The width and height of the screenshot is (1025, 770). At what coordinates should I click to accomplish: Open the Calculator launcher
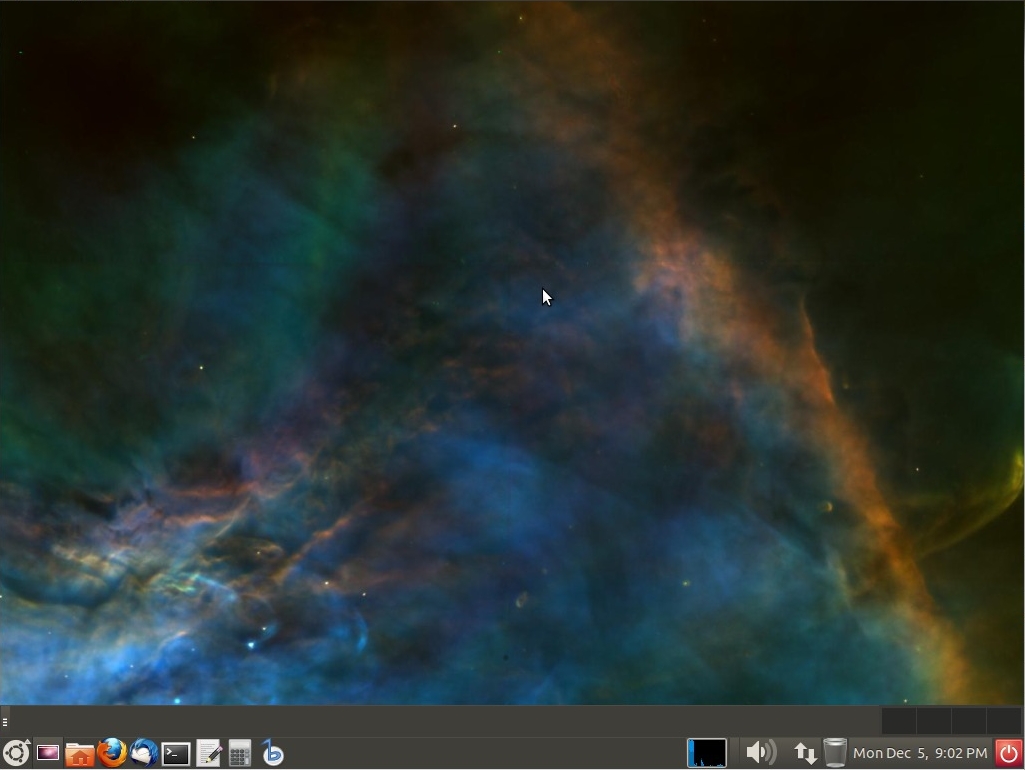point(240,753)
